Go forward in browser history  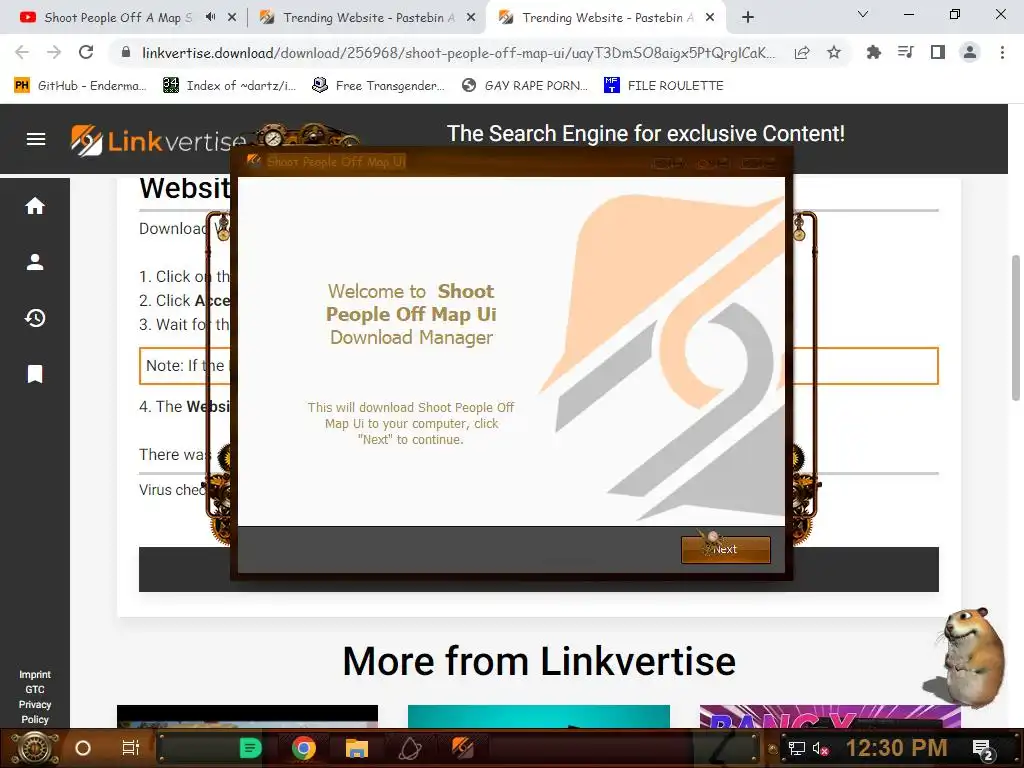(54, 52)
